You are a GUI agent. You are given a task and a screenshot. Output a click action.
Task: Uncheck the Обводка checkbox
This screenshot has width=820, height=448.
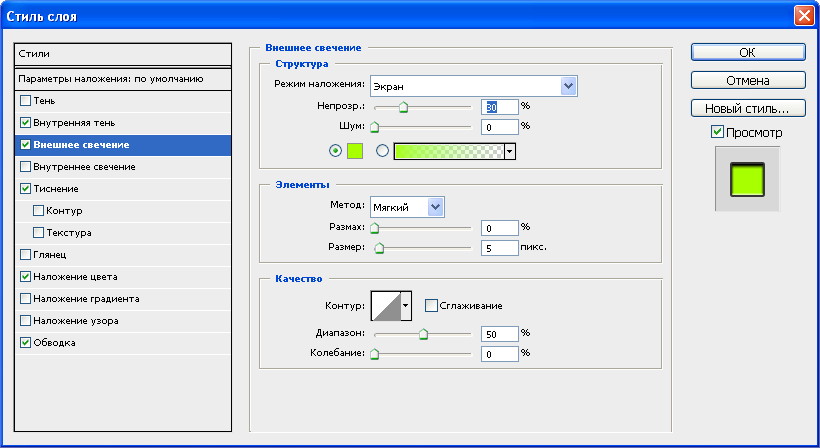(x=25, y=342)
